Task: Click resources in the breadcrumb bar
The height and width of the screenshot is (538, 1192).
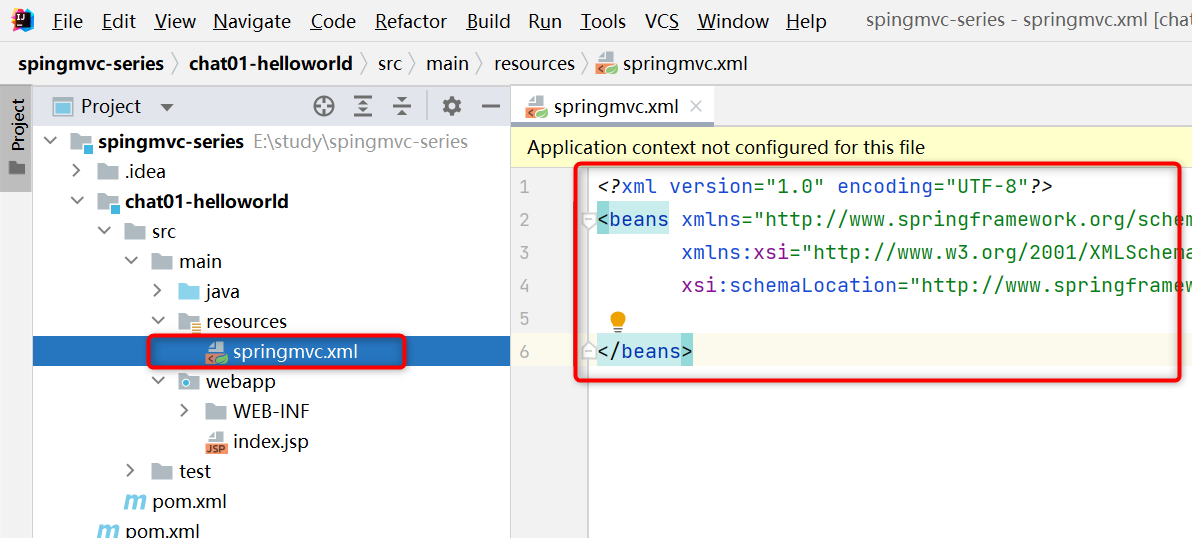Action: [x=534, y=64]
